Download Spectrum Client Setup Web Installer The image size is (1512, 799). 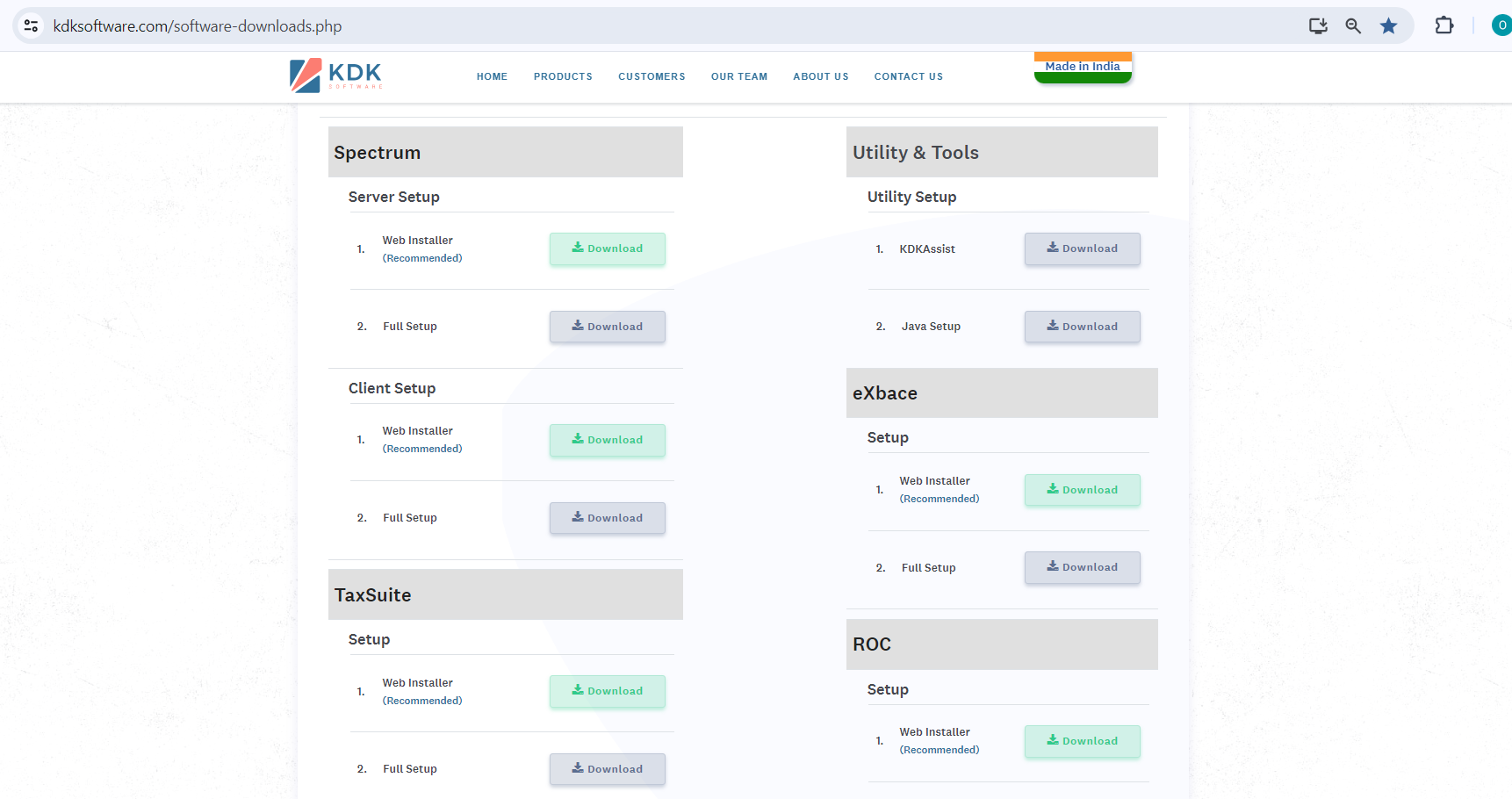(x=608, y=440)
